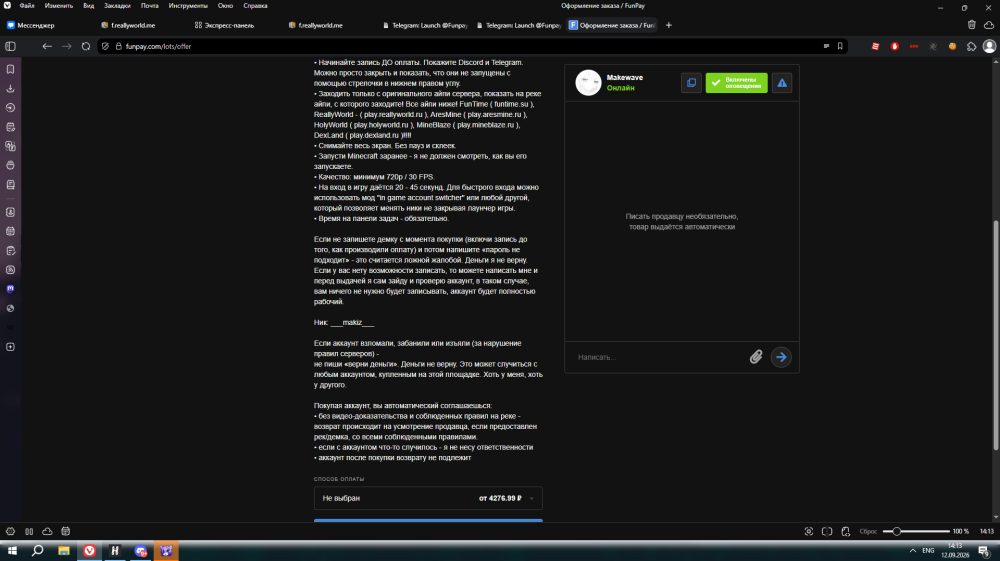Bookmark this page from the address bar
Viewport: 1000px width, 561px height.
click(x=840, y=47)
